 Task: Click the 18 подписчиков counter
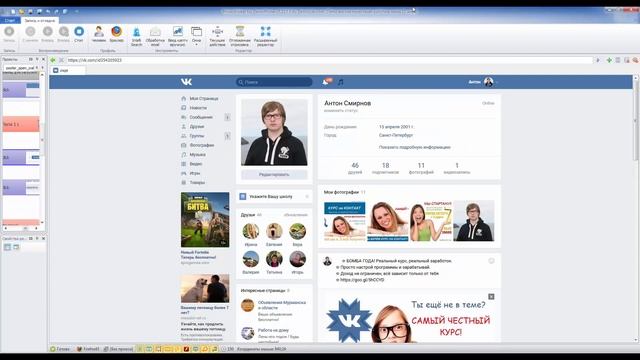[385, 168]
